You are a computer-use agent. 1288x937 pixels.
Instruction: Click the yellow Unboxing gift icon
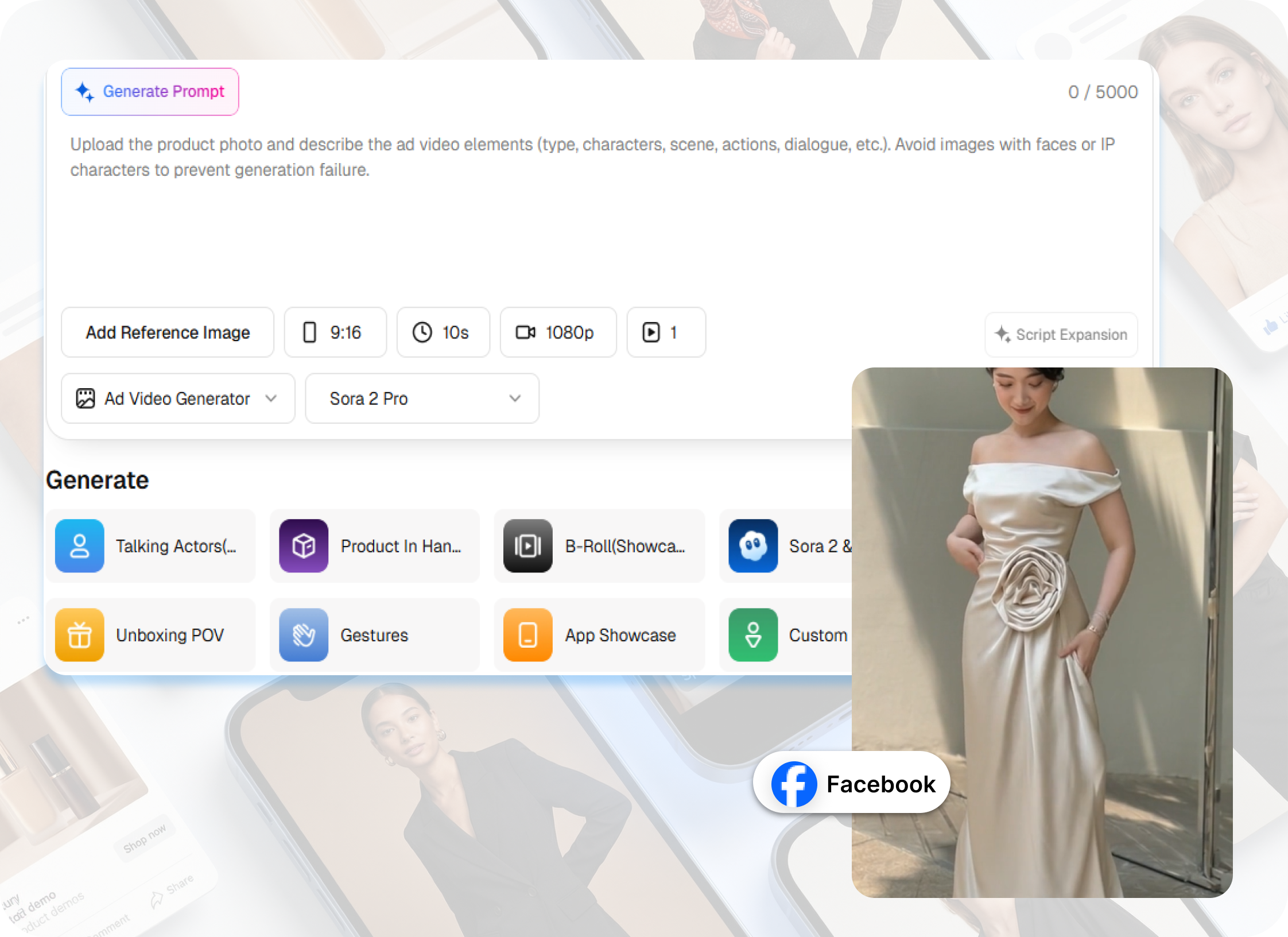click(x=80, y=635)
